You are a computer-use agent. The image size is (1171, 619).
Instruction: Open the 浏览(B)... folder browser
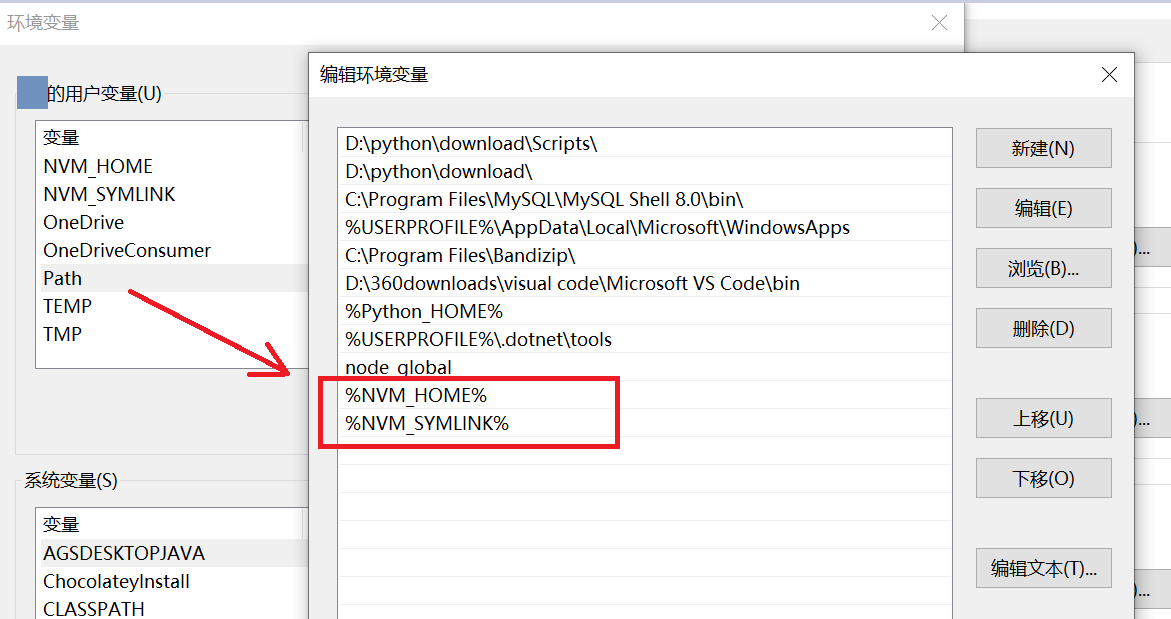[1043, 268]
